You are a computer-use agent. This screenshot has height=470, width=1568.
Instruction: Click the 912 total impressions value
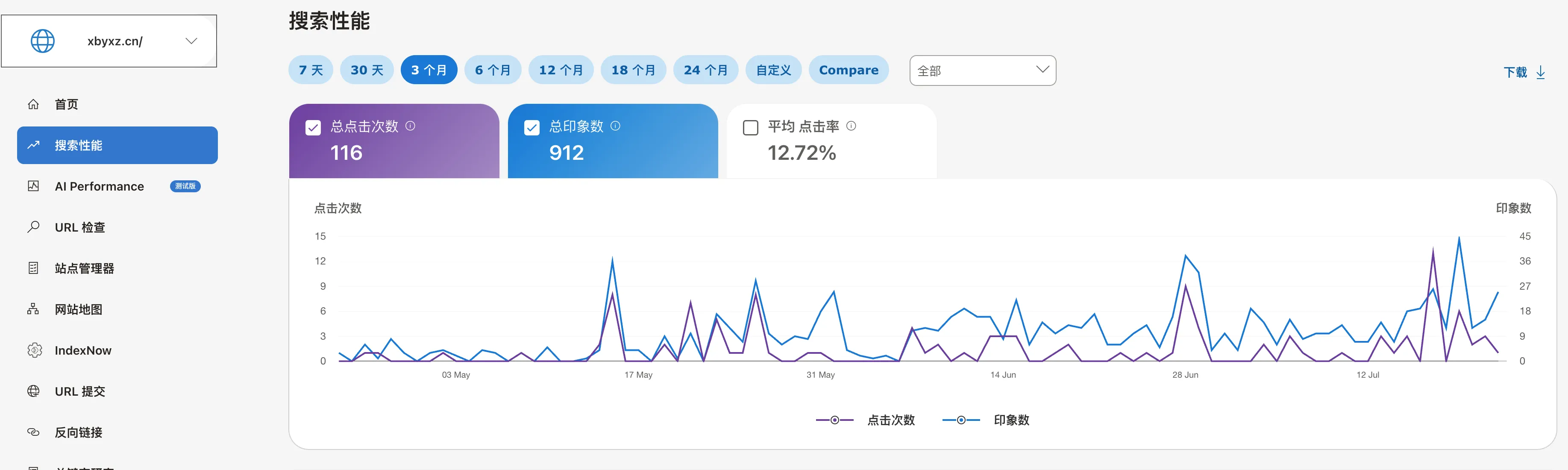tap(567, 153)
